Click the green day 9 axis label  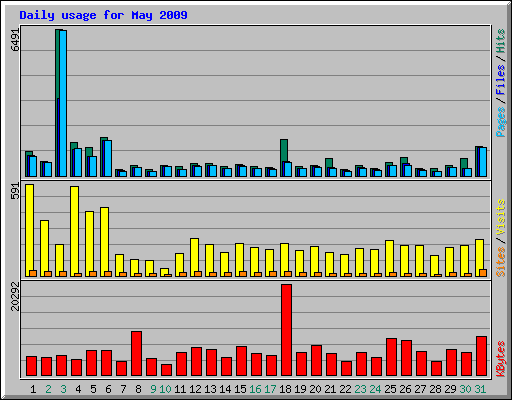(x=153, y=389)
